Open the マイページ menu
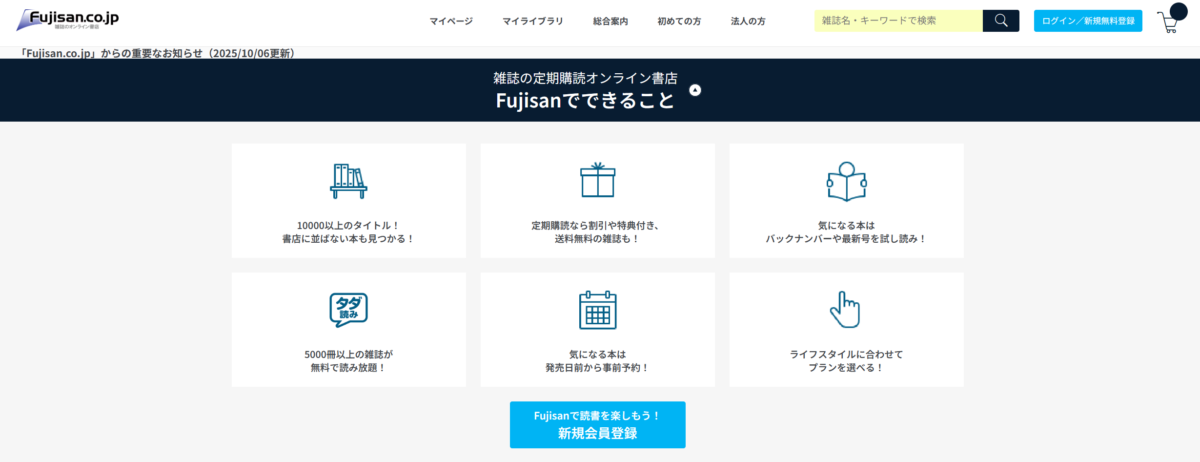 point(451,21)
